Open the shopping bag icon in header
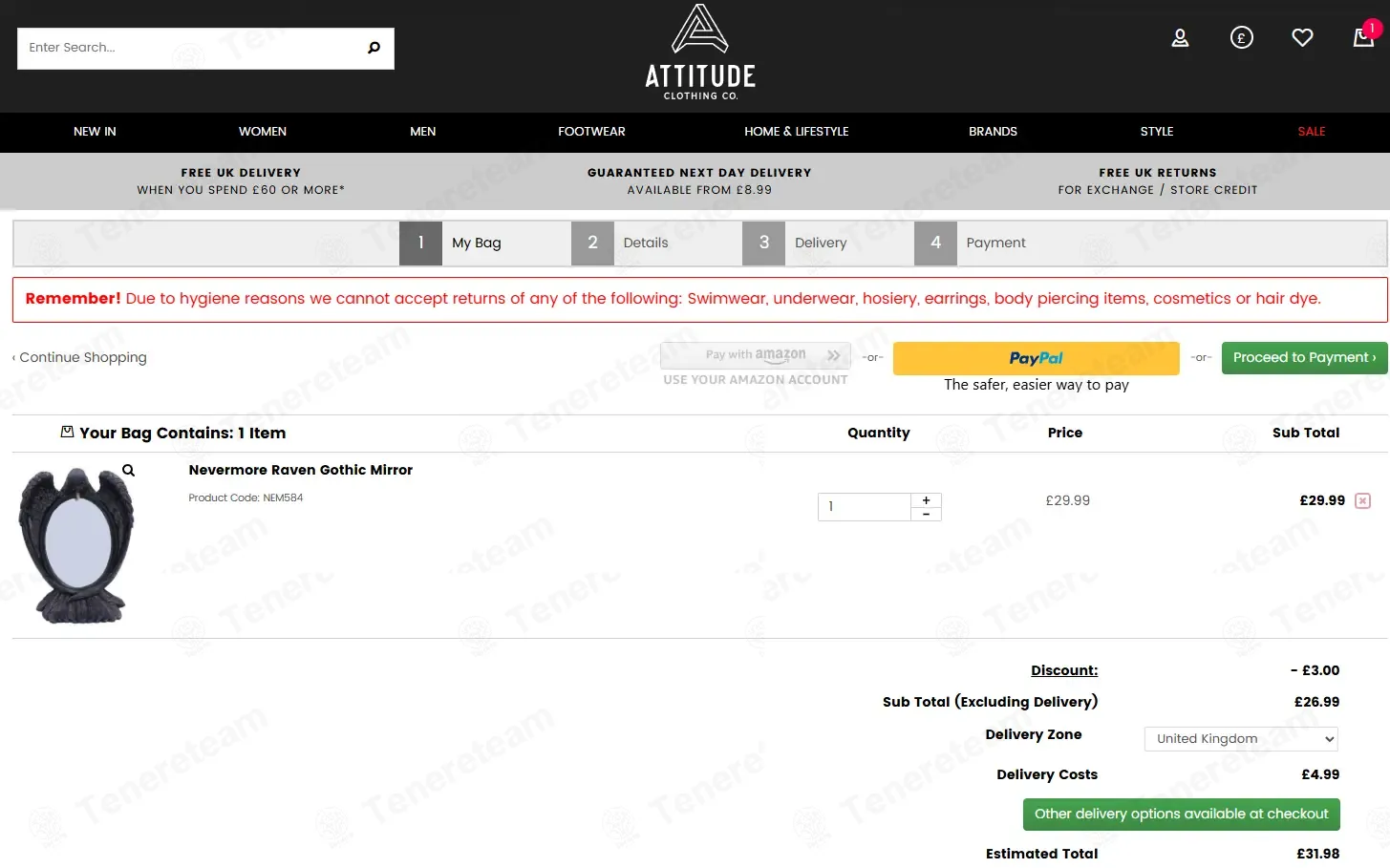Screen dimensions: 1390x868 point(1364,37)
